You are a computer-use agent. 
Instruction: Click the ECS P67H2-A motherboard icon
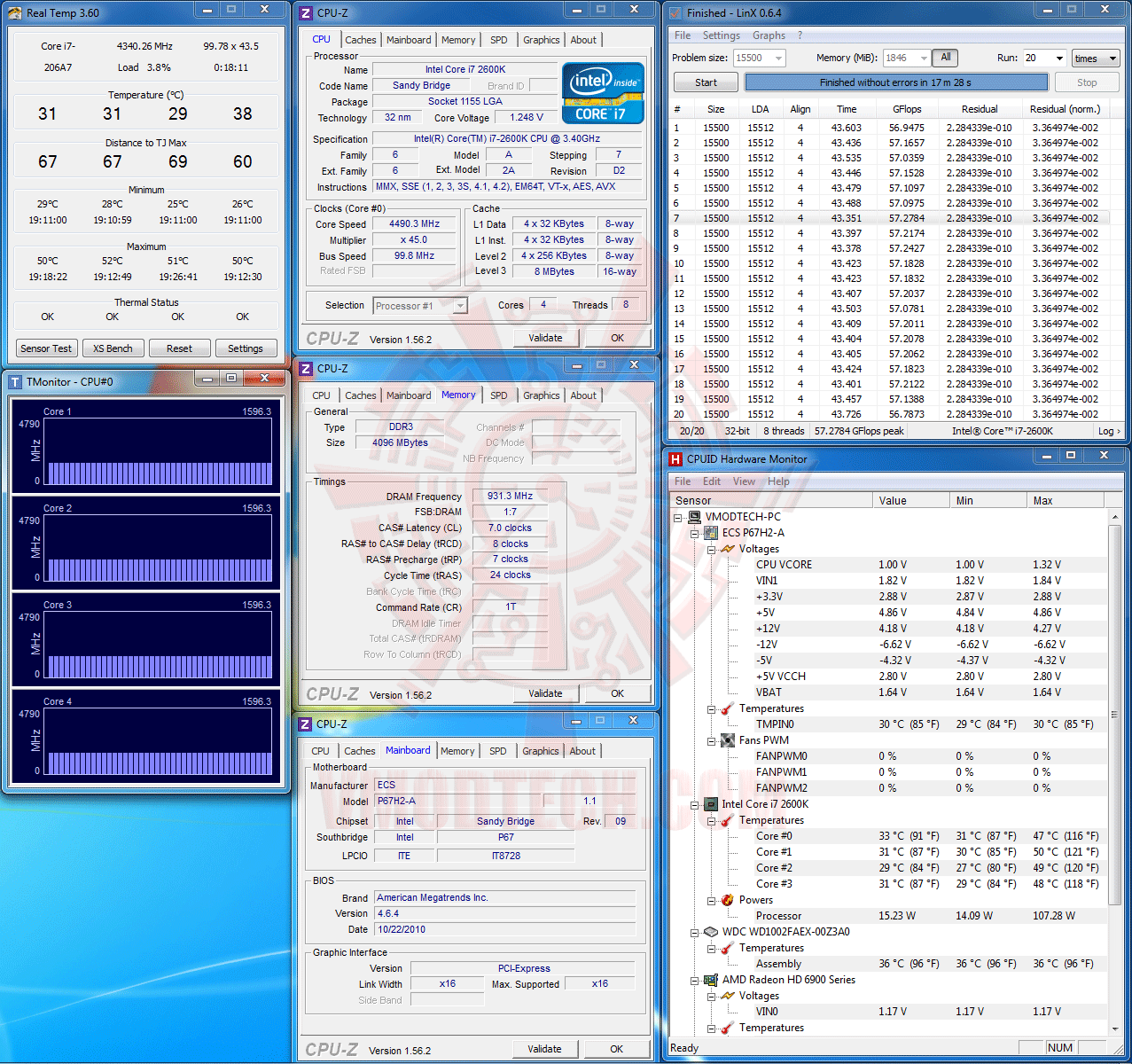click(711, 533)
